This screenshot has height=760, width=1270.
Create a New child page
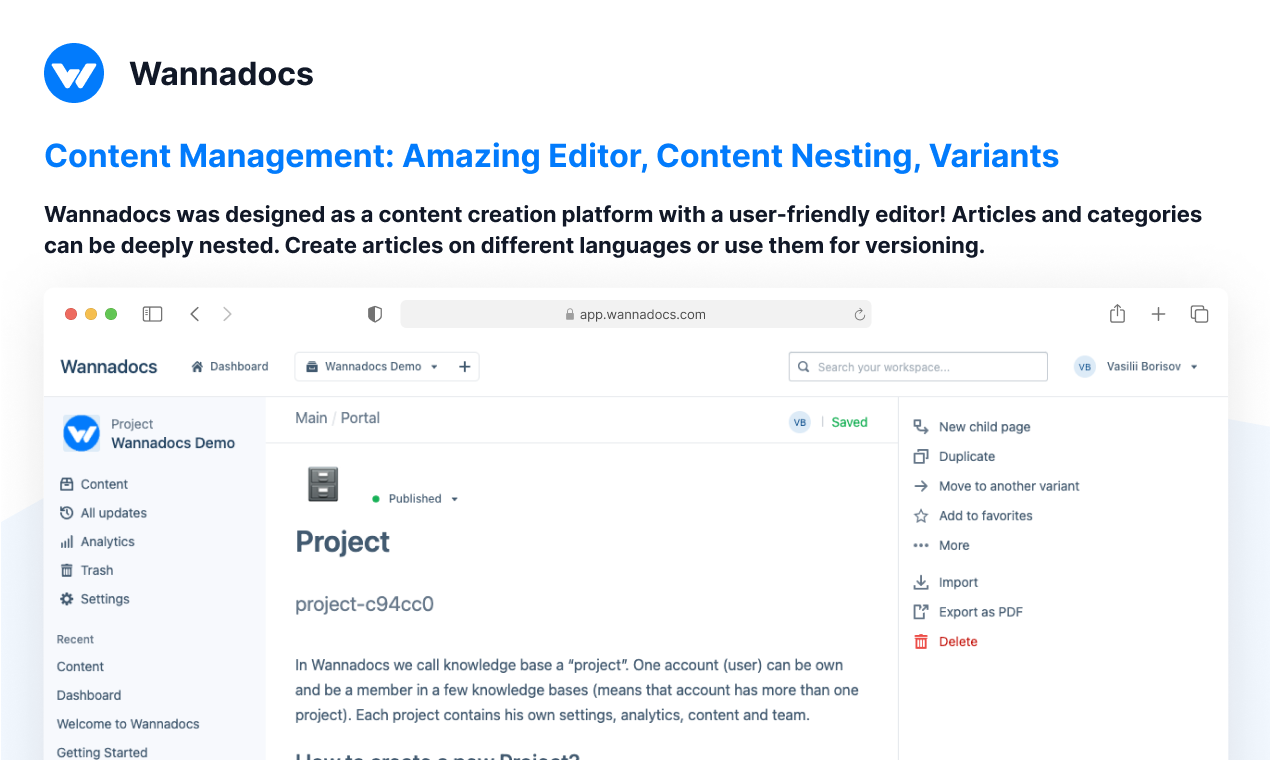(972, 427)
